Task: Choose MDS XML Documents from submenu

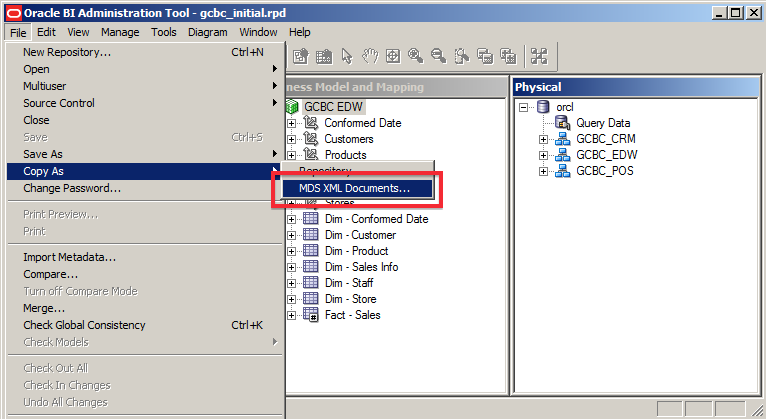Action: (357, 188)
